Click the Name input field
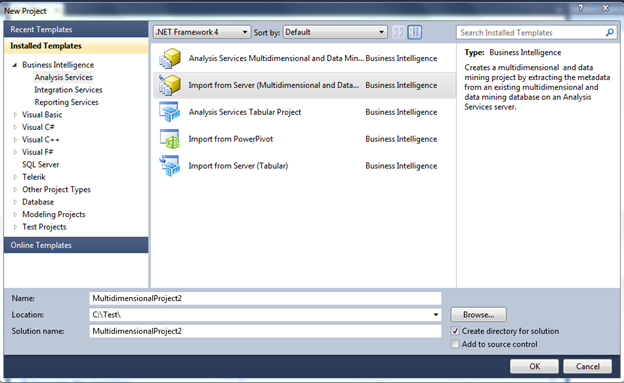Viewport: 624px width, 383px height. 265,298
